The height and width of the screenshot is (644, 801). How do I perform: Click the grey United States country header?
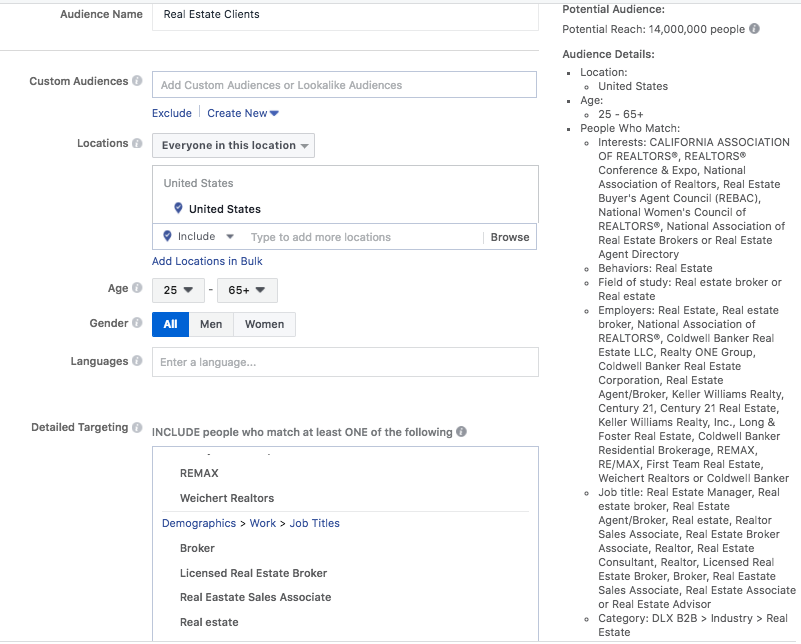pyautogui.click(x=198, y=183)
